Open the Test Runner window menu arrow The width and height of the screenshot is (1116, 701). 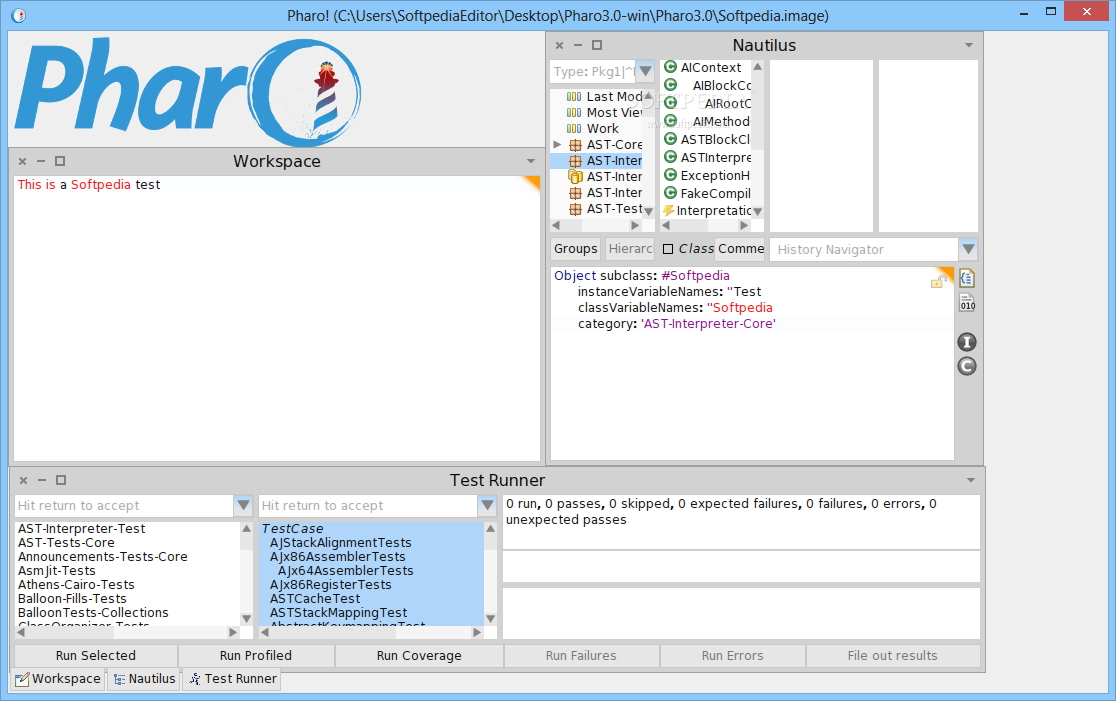(971, 480)
